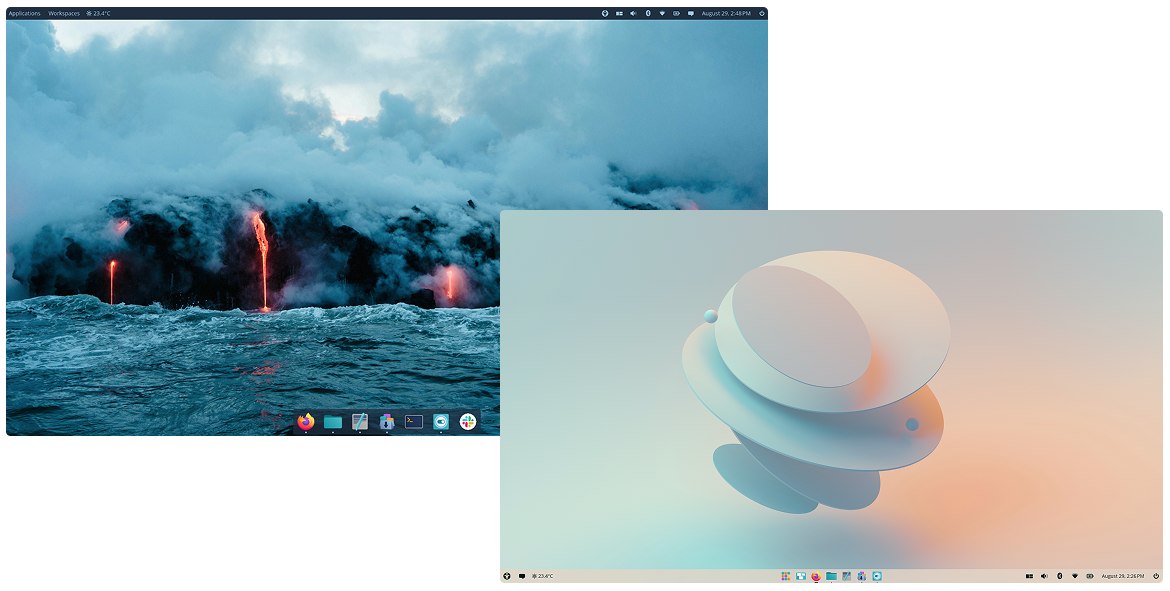The image size is (1170, 591).
Task: Open the power session menu in the top panel
Action: point(760,13)
